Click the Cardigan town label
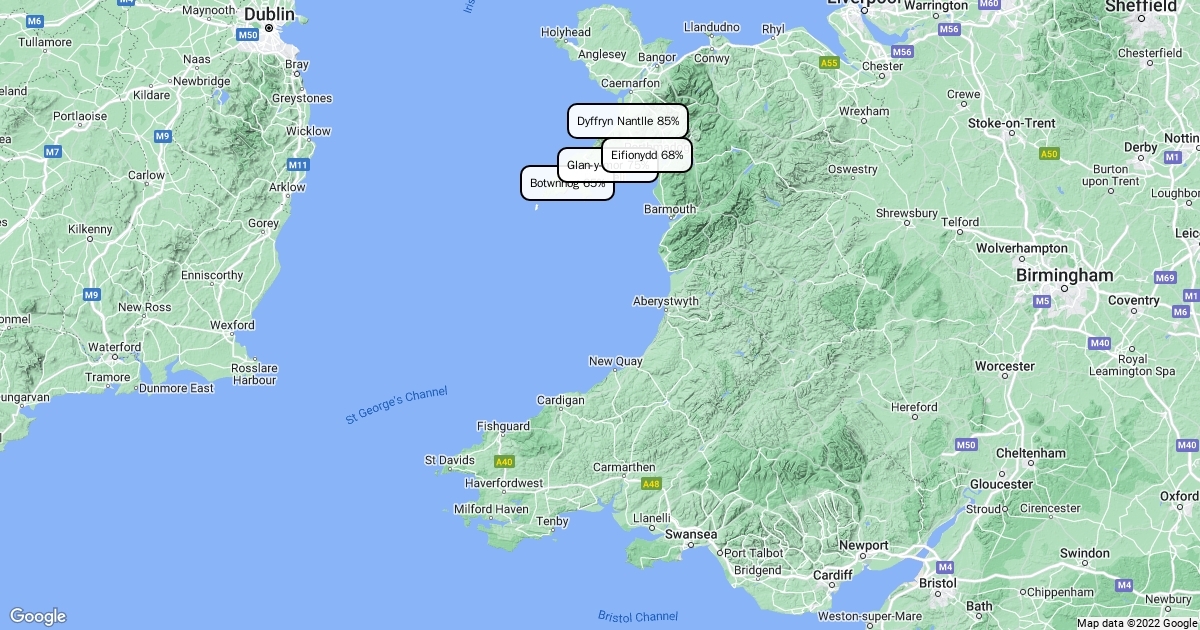This screenshot has height=630, width=1200. pos(560,400)
